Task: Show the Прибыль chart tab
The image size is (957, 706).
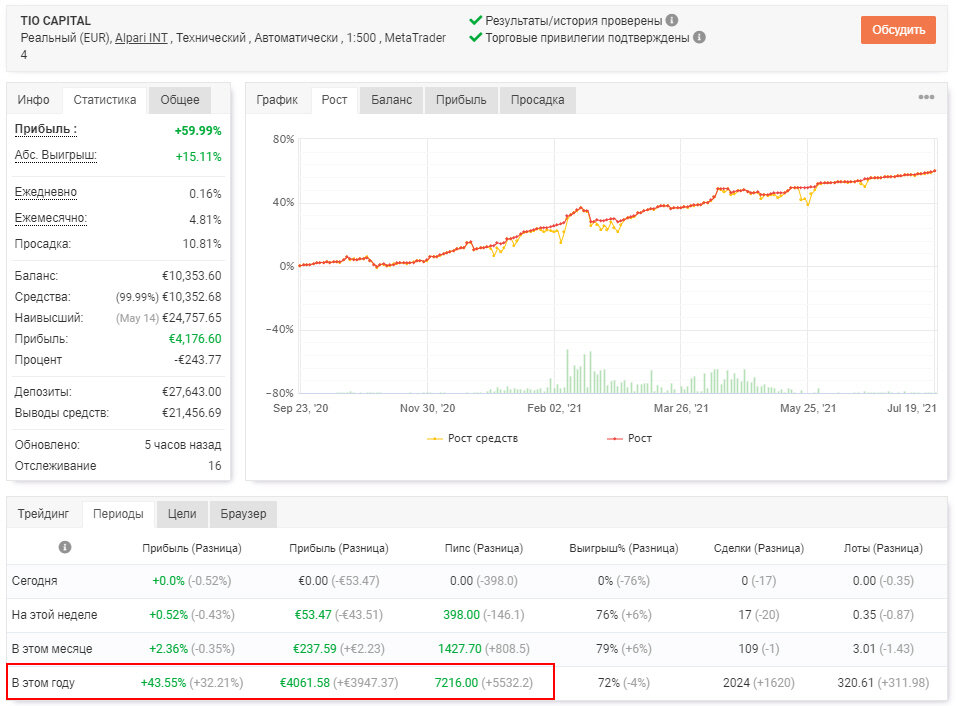Action: 461,99
